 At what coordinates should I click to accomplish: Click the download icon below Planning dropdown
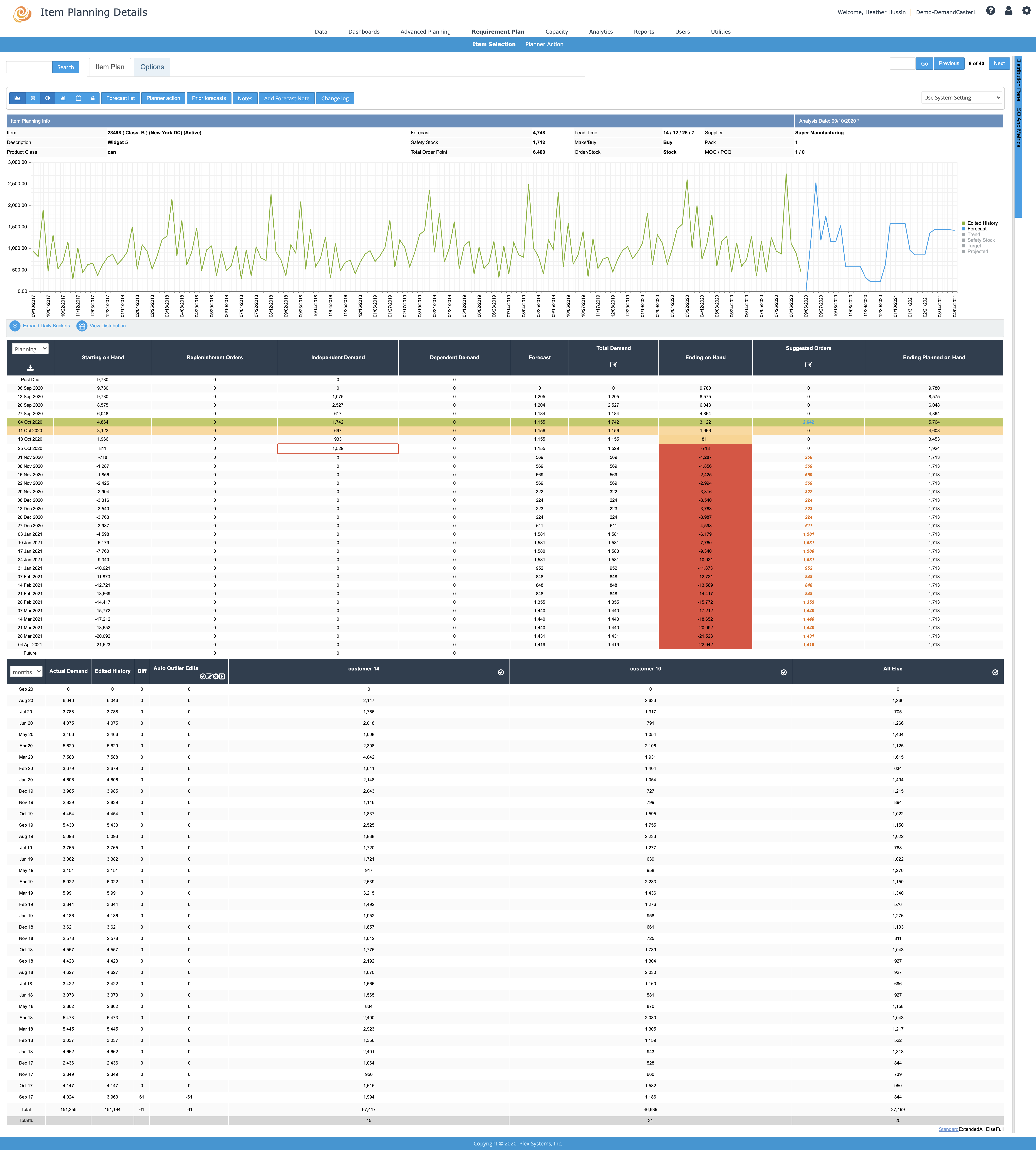coord(30,368)
